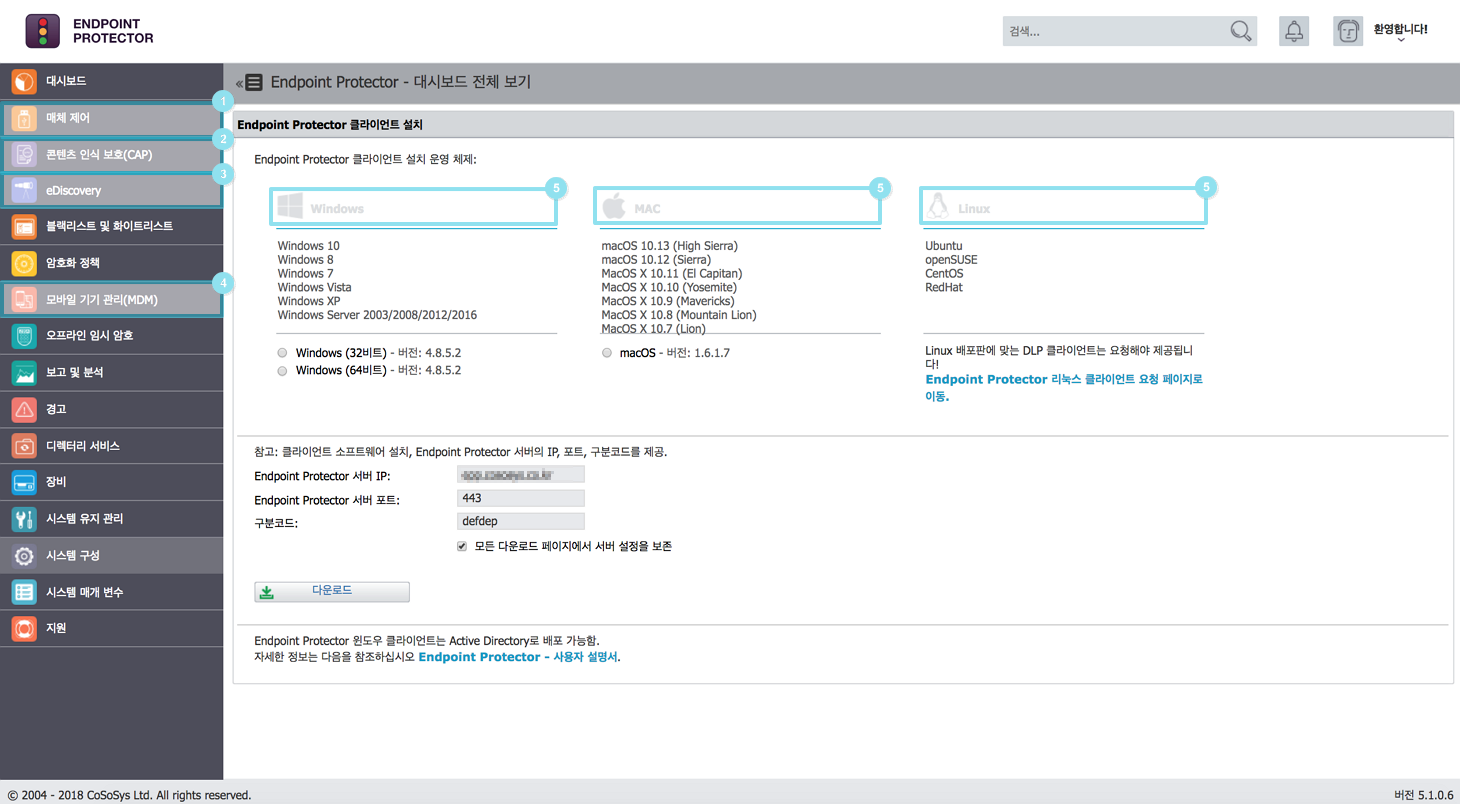Click the Apple MAC logo icon
1460x804 pixels.
coord(614,207)
